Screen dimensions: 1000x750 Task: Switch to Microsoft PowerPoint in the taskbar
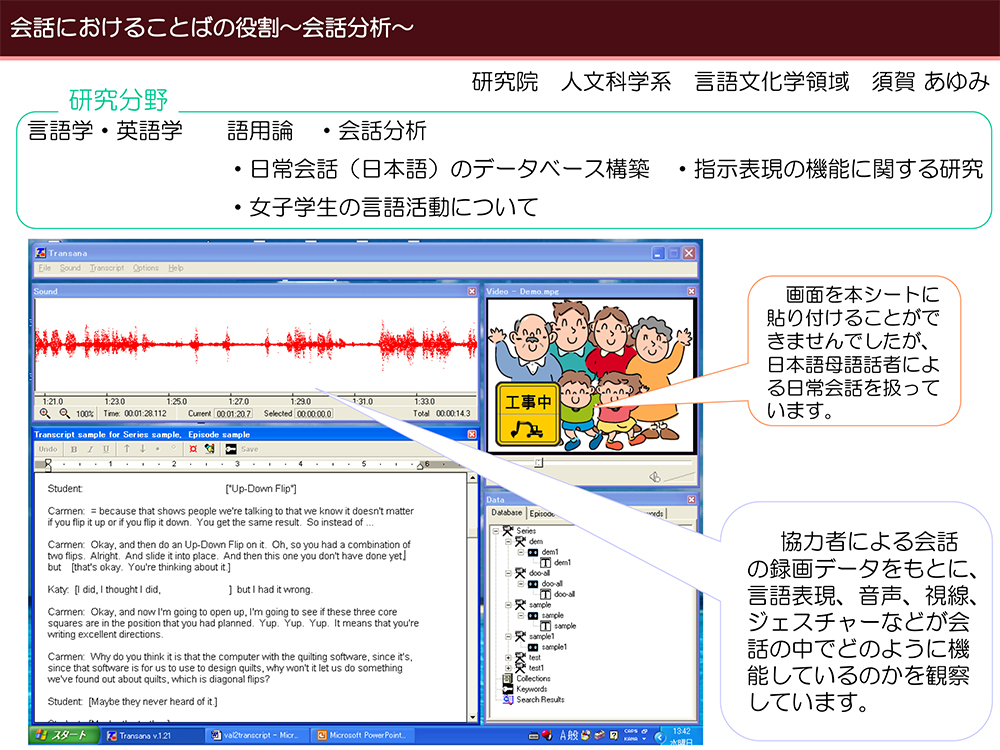[x=364, y=735]
